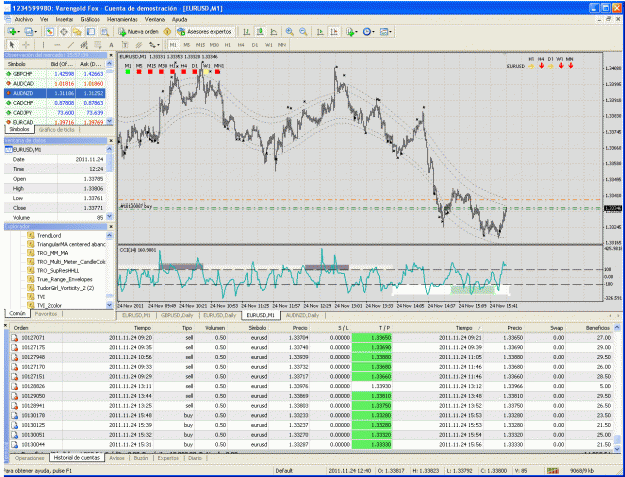Select the crosshair tool

(26, 45)
